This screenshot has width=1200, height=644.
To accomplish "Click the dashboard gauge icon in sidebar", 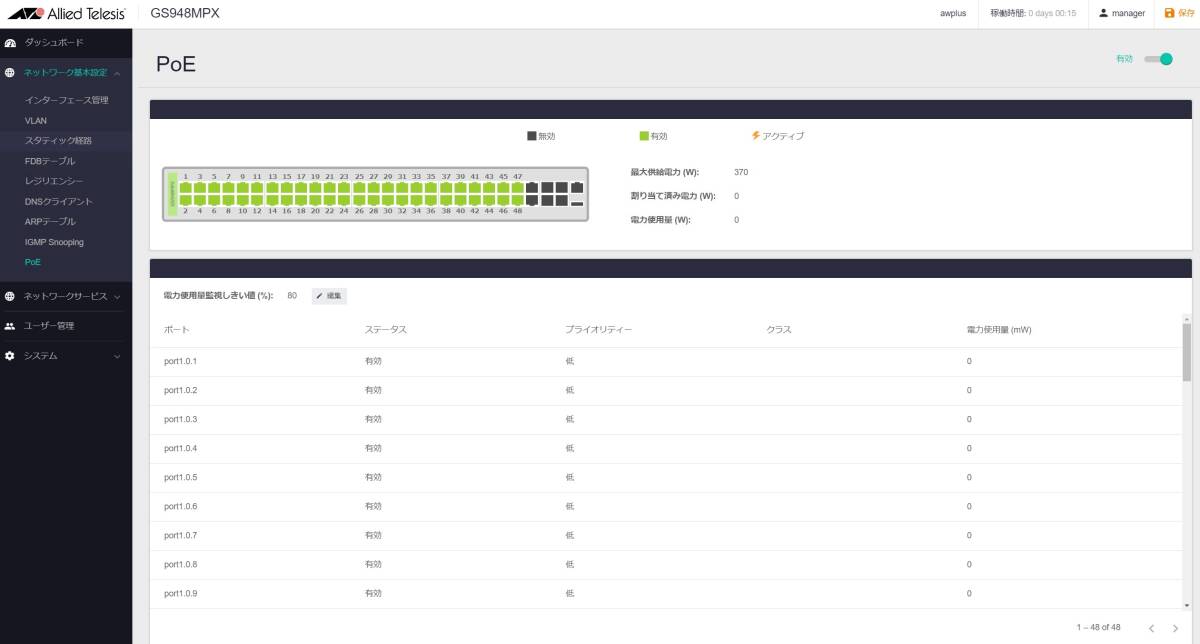I will tap(10, 43).
